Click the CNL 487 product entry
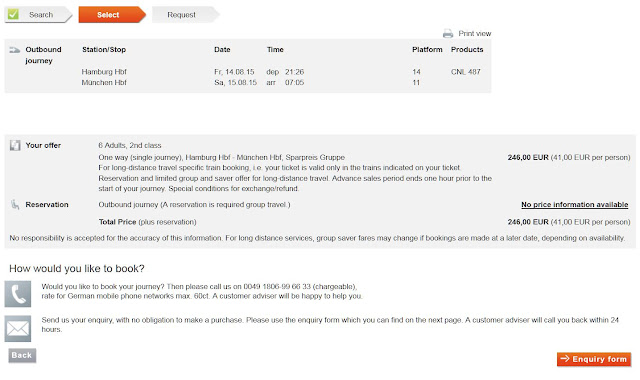 (465, 72)
